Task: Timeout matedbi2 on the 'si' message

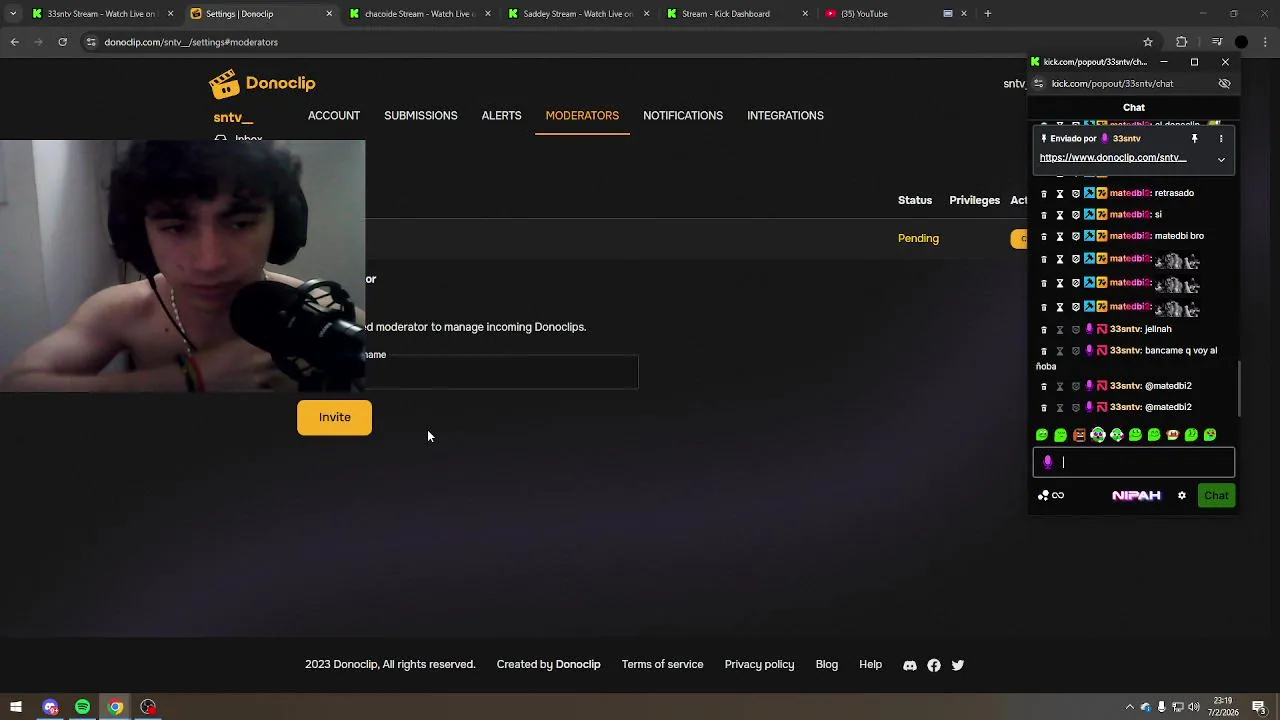Action: coord(1060,215)
